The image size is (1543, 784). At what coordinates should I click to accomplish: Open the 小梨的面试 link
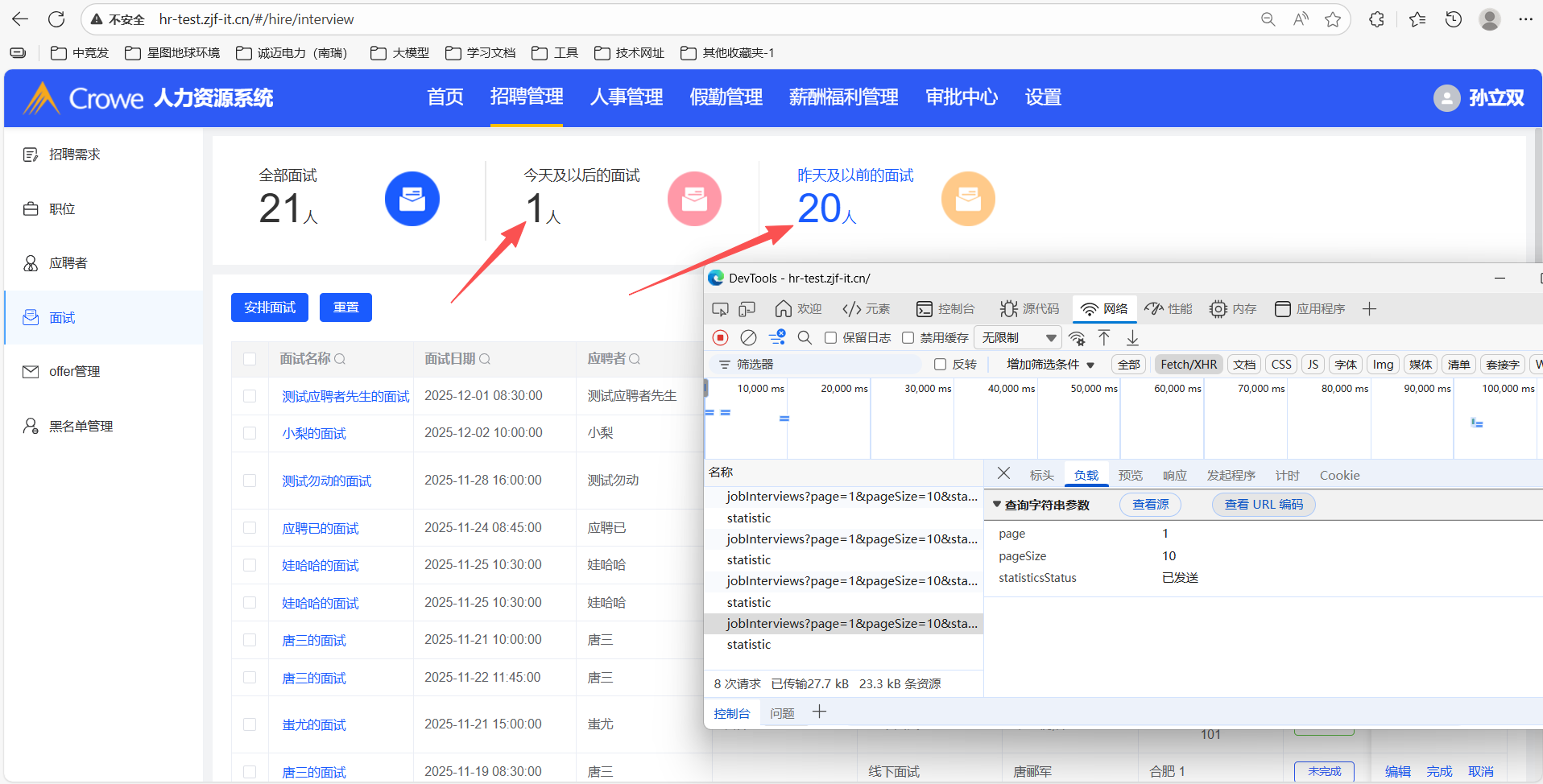313,434
